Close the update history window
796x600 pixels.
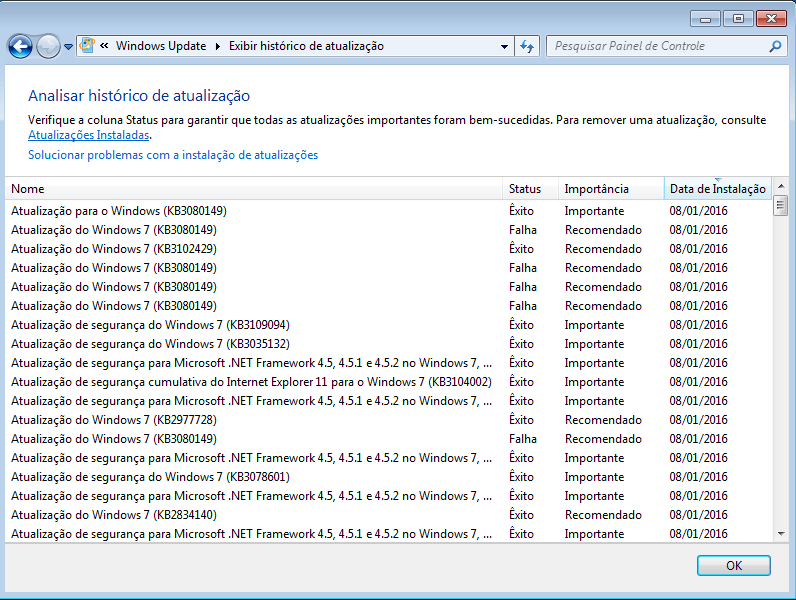[x=771, y=19]
